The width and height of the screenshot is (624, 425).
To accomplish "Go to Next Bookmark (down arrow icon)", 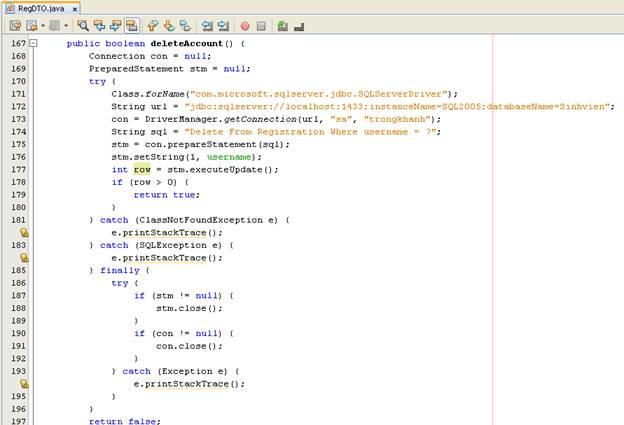I will pos(169,26).
